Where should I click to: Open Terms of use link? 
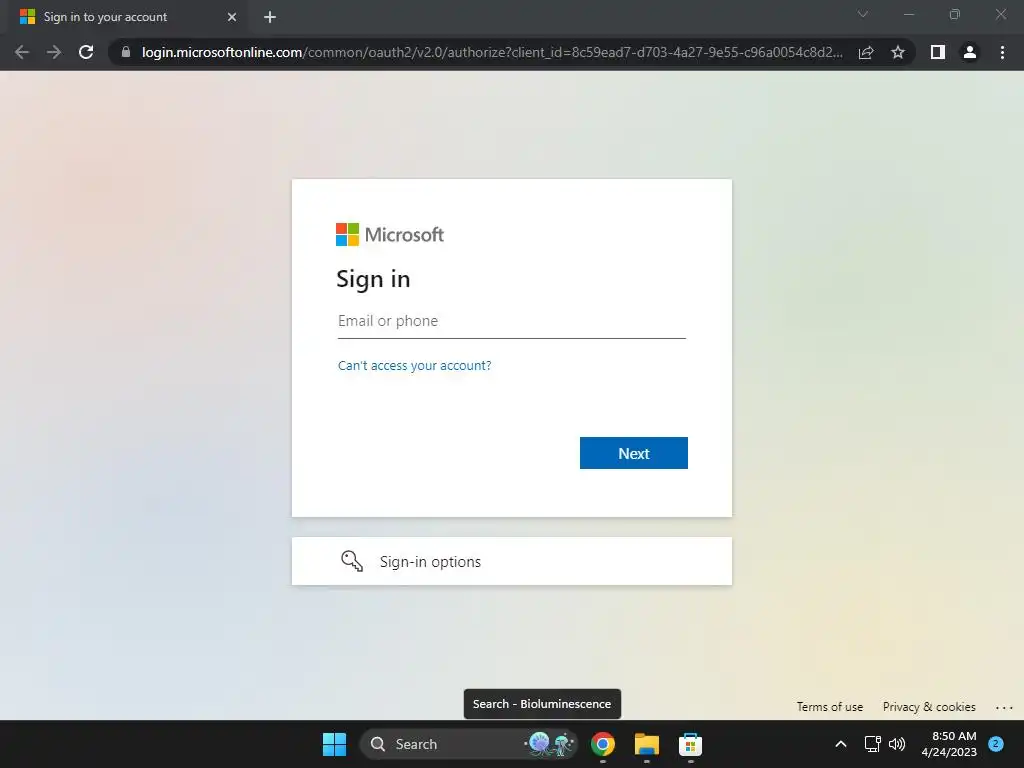[x=829, y=707]
